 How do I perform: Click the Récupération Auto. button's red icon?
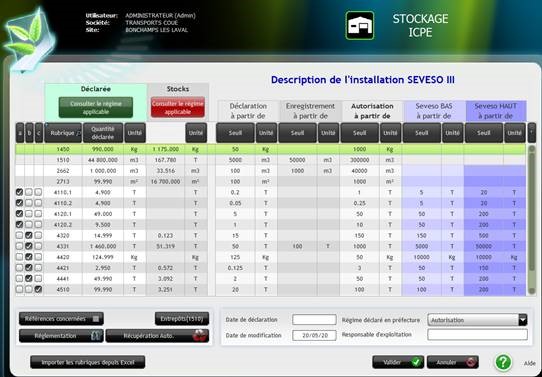pos(200,336)
